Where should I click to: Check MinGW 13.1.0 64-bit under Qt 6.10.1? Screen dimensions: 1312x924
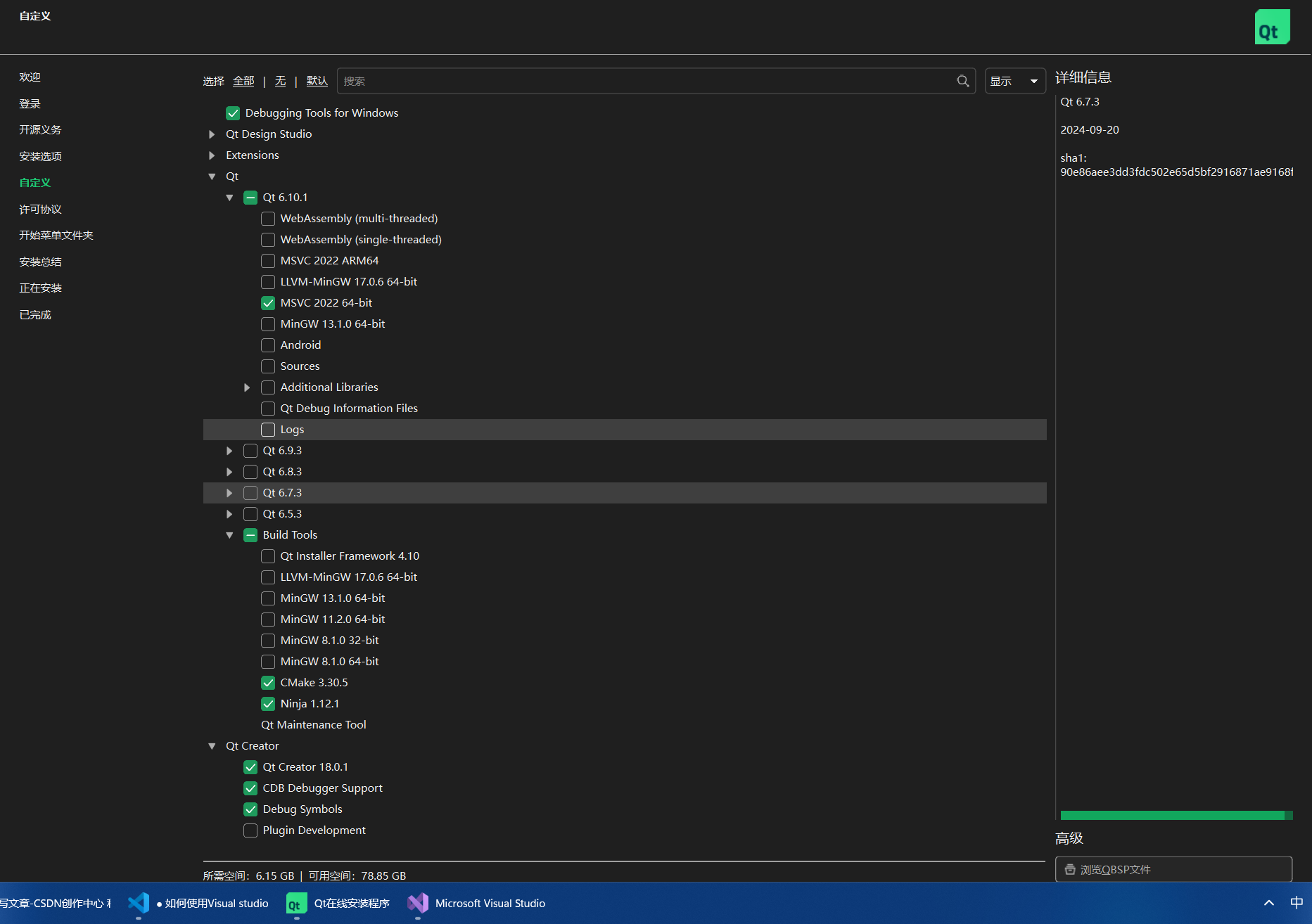pos(268,324)
